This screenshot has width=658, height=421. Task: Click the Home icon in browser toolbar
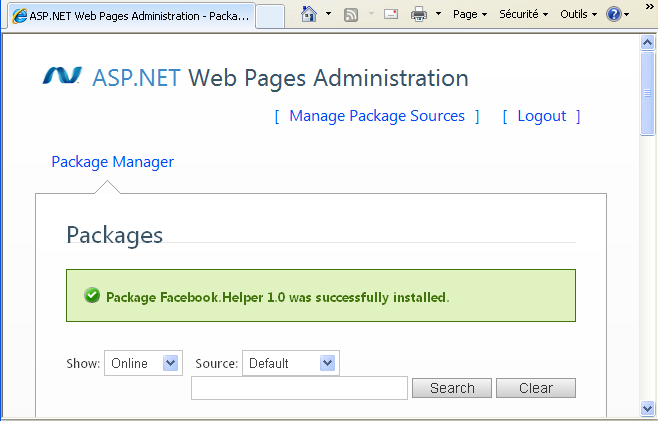(x=309, y=15)
